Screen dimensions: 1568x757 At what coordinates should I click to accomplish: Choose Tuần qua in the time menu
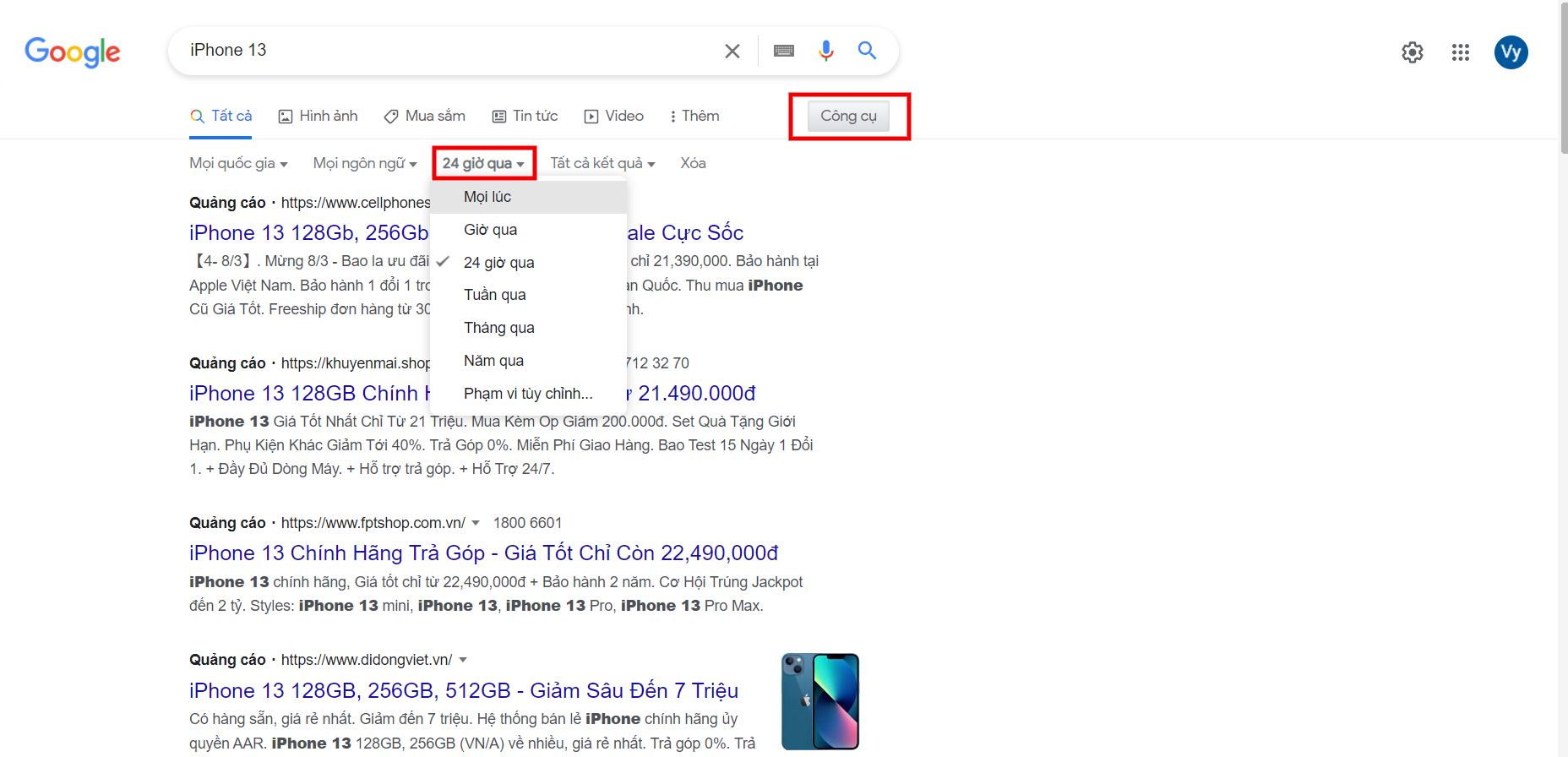point(529,295)
